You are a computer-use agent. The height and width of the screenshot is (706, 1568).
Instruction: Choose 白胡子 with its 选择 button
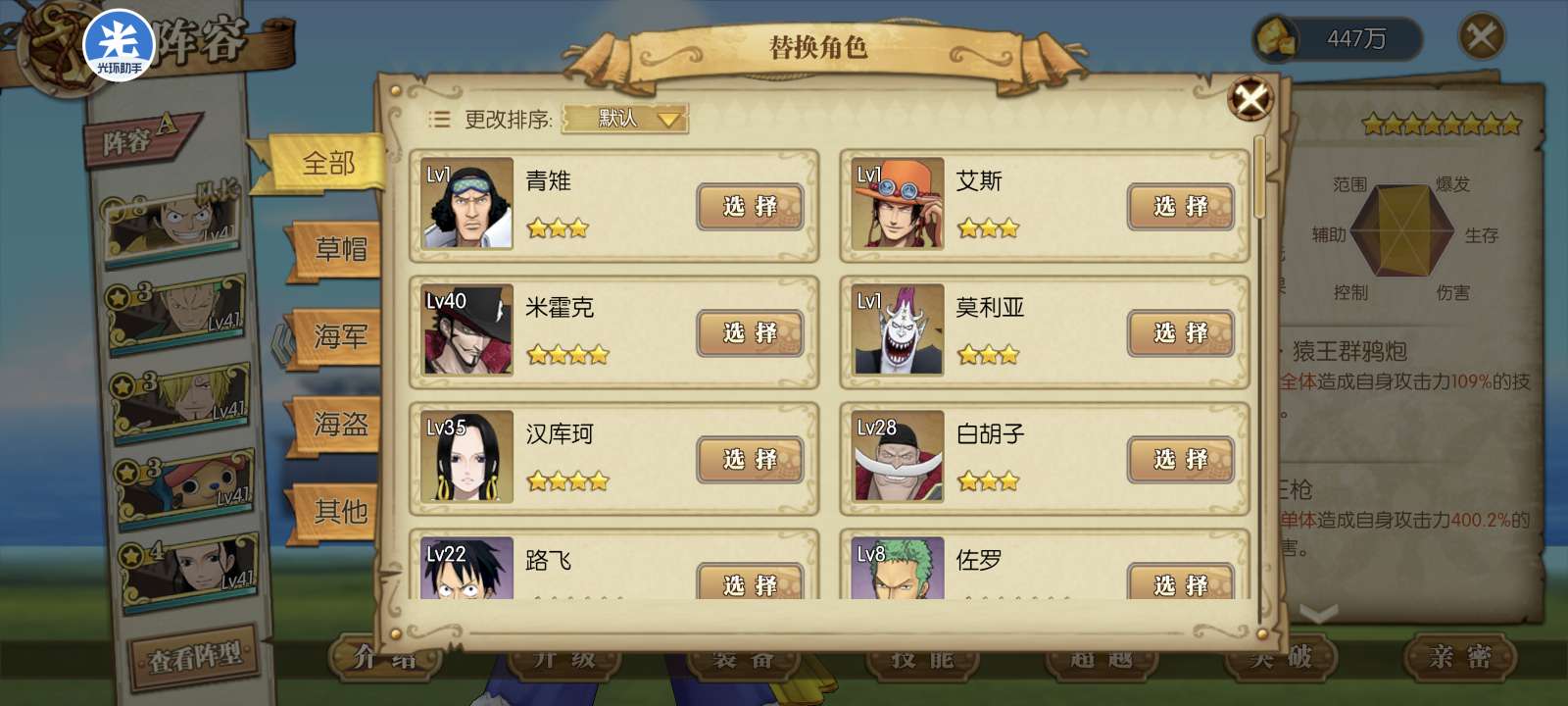pyautogui.click(x=1180, y=460)
